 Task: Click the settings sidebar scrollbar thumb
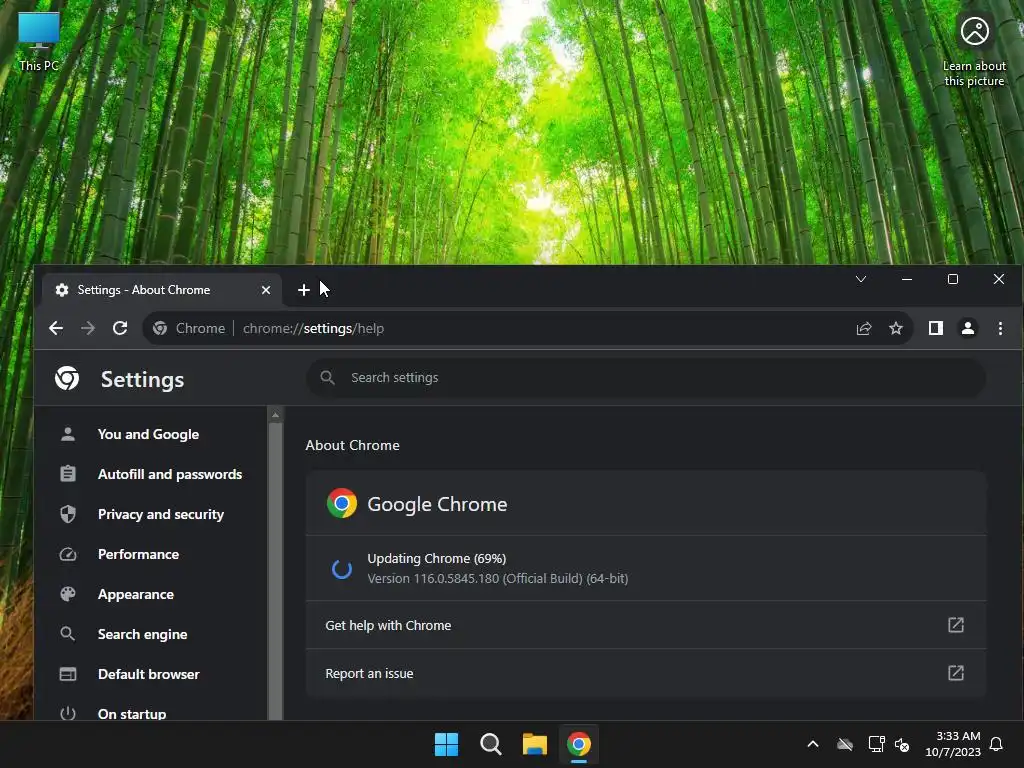(x=276, y=571)
